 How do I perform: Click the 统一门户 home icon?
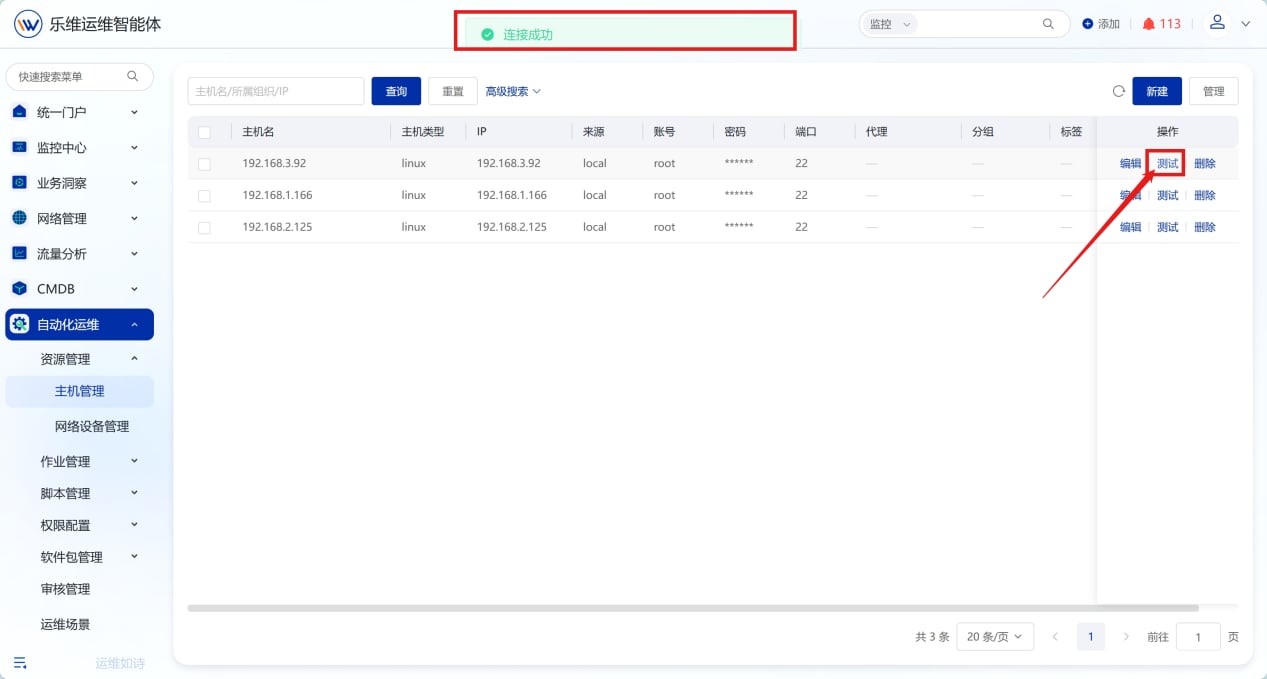(19, 112)
